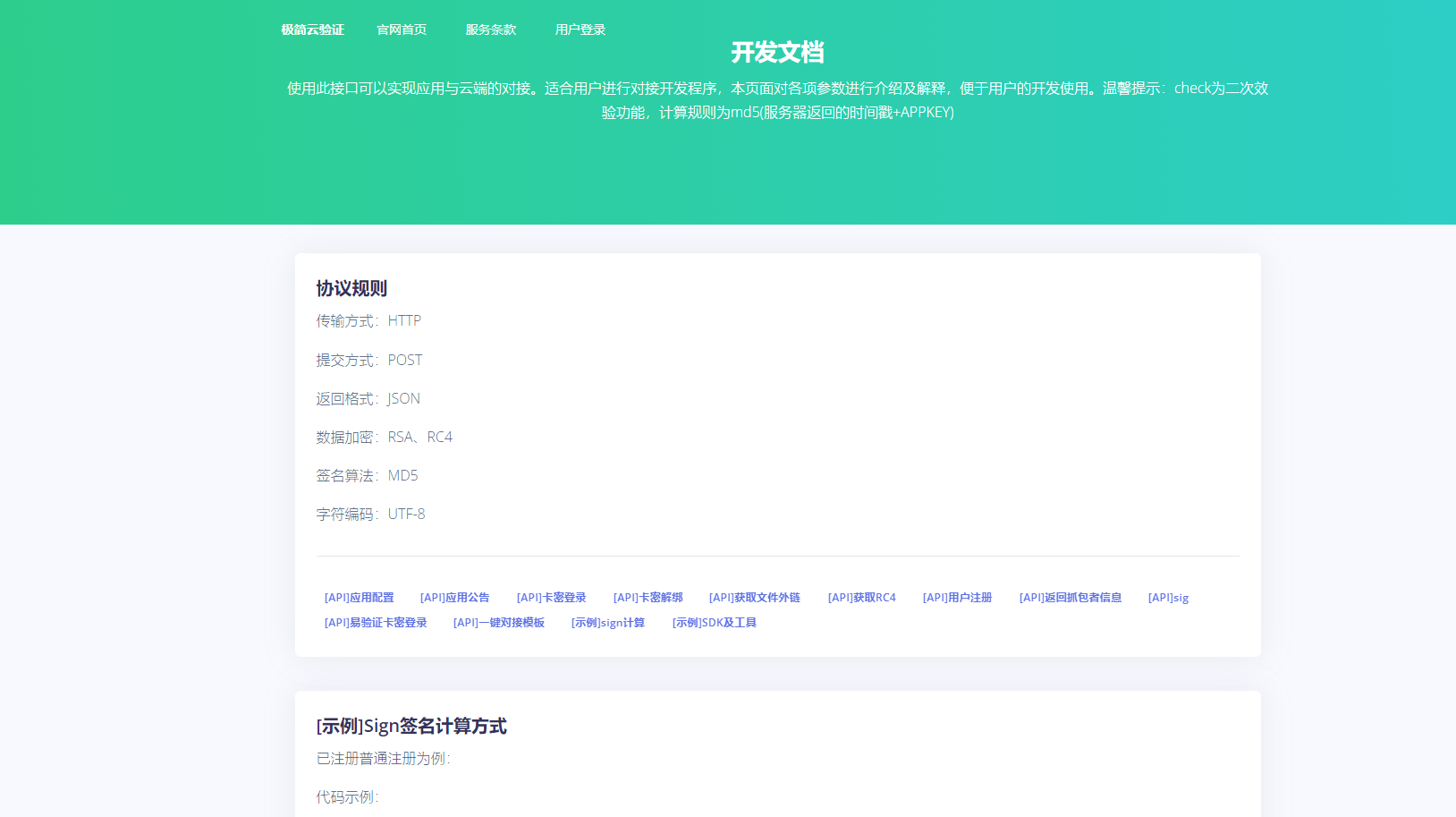The image size is (1456, 817).
Task: Click the 极简云验证 brand logo text
Action: coord(312,30)
